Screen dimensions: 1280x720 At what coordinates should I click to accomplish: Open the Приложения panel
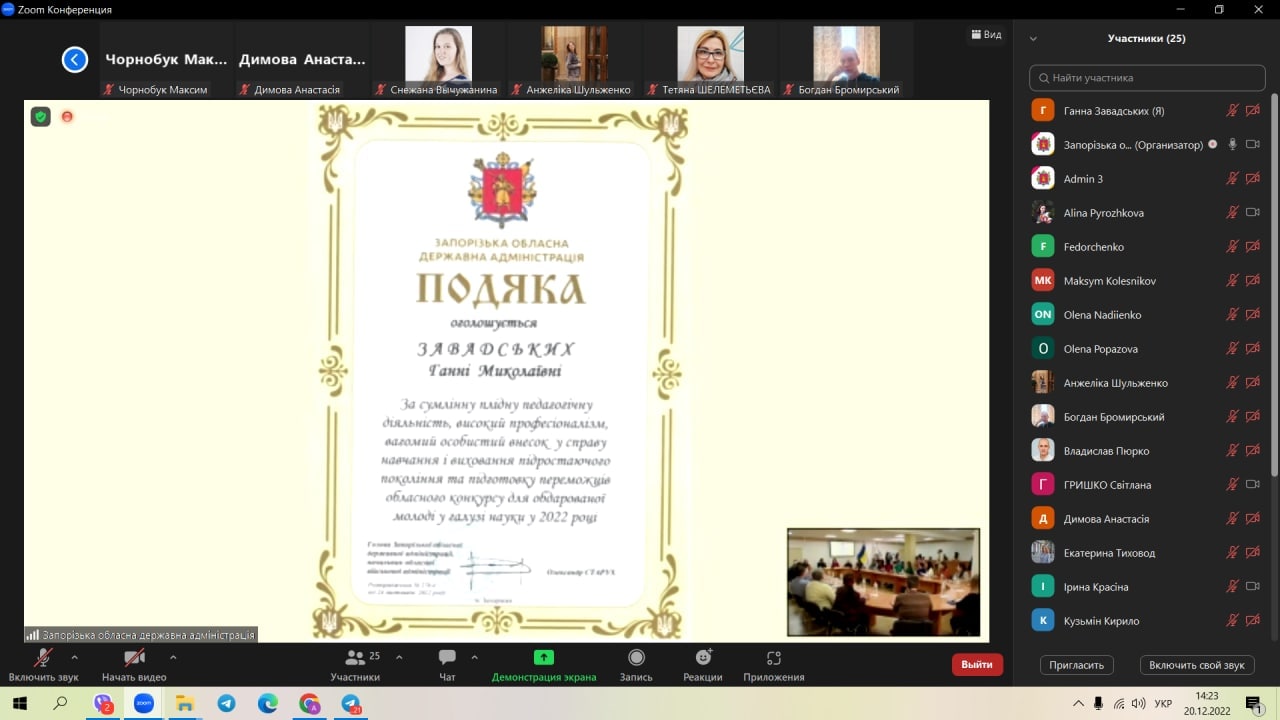coord(772,663)
